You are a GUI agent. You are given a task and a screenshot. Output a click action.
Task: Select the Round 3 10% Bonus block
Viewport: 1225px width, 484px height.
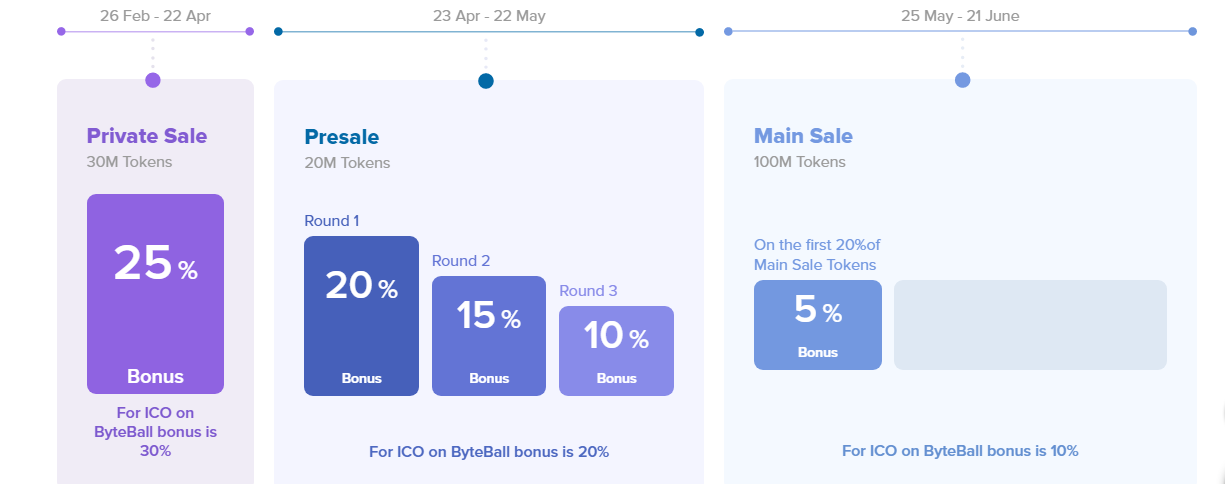tap(616, 351)
